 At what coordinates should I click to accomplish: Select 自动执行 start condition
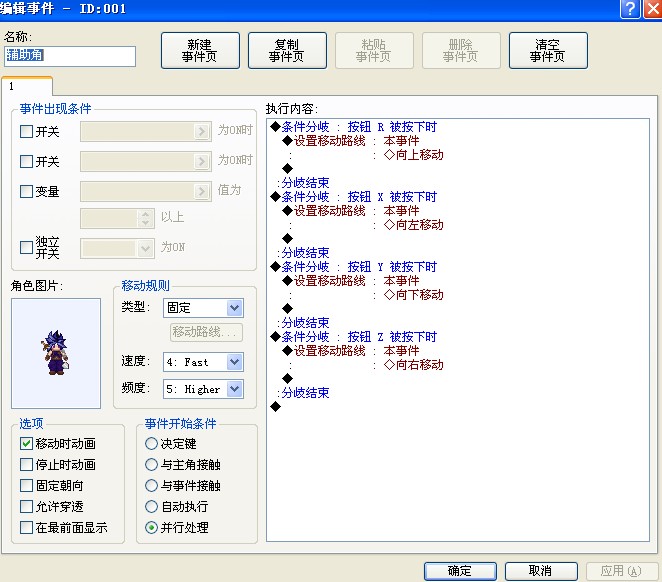coord(151,506)
